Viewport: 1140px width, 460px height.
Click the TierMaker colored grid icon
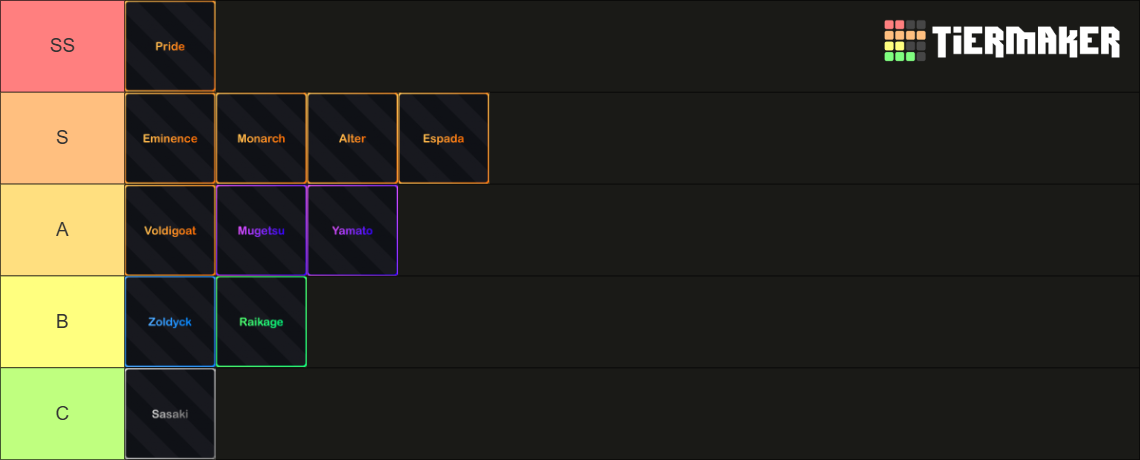[905, 41]
